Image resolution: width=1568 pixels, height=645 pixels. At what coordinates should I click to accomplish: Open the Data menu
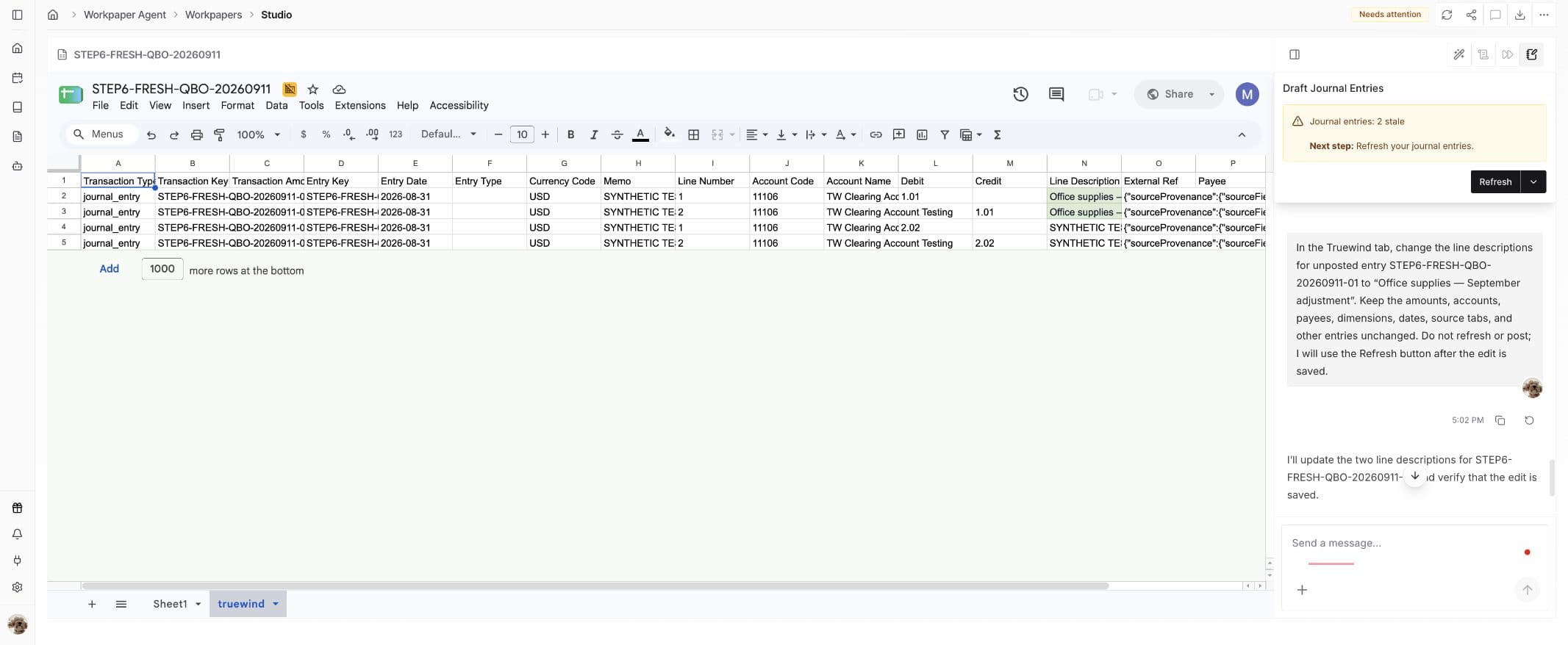[x=276, y=105]
